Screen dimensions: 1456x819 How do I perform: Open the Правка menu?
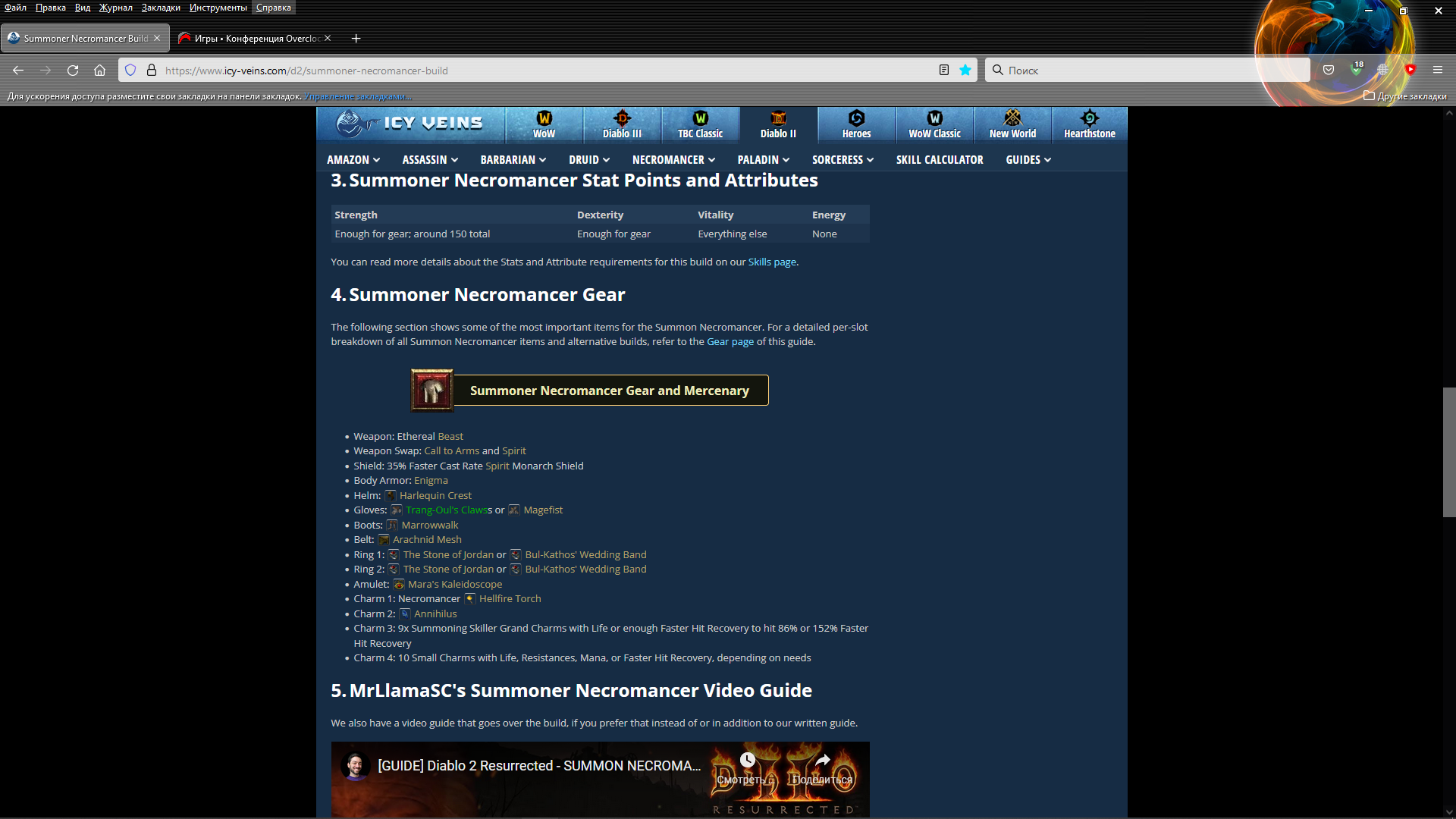[x=51, y=8]
